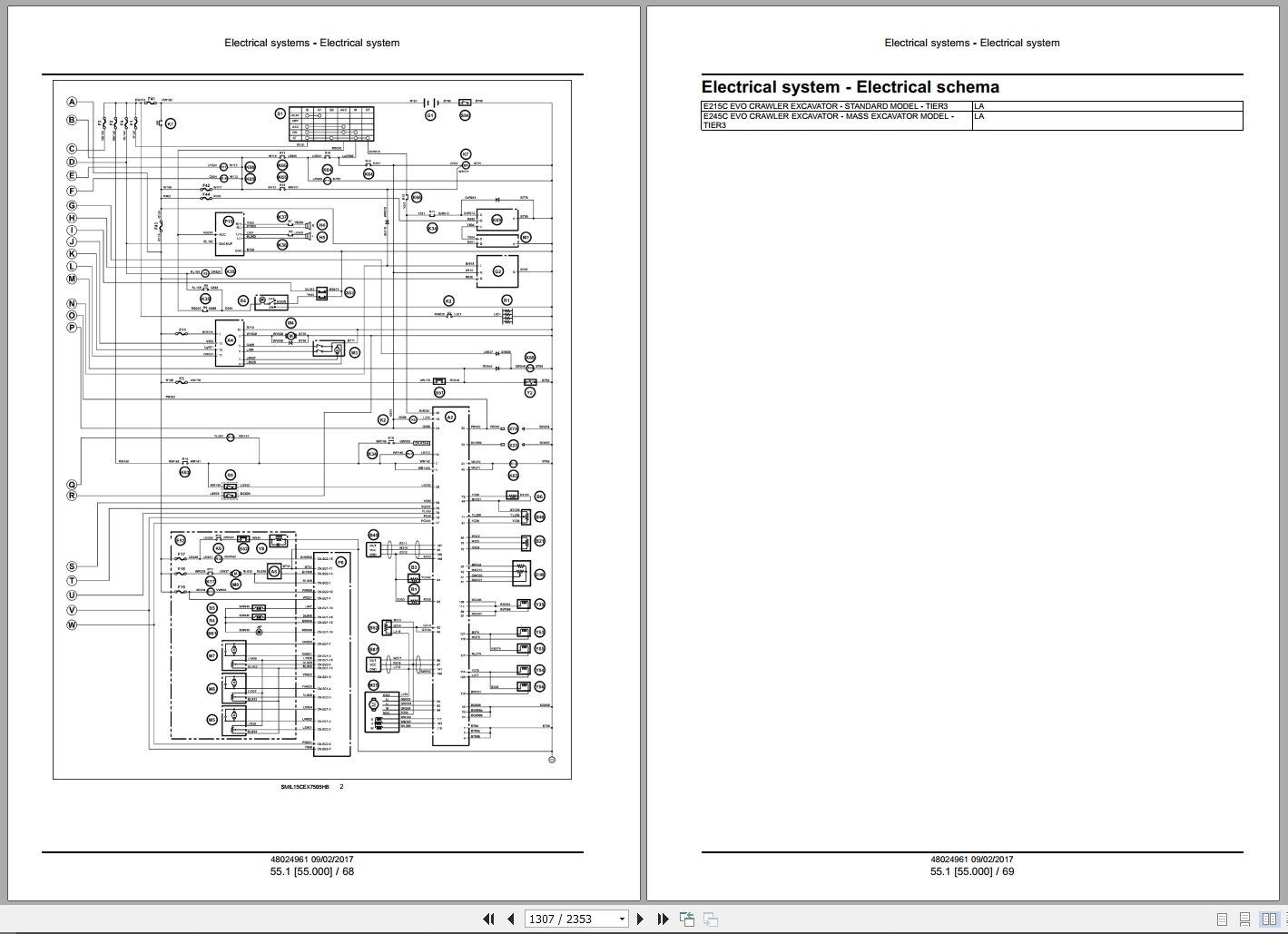Click connector label W on the schematic
The image size is (1288, 934).
[72, 624]
